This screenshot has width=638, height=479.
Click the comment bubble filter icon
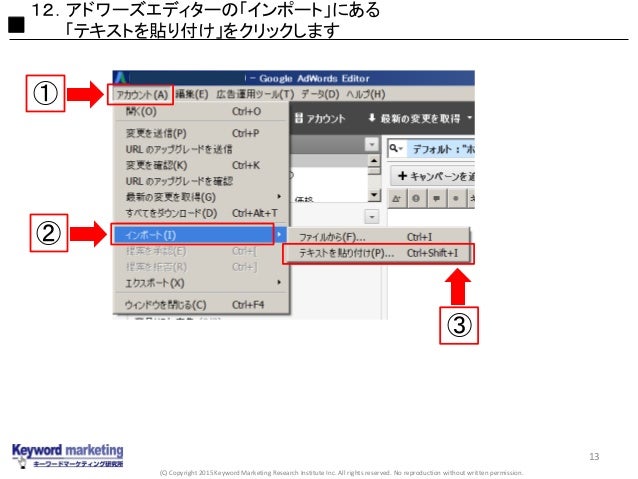[436, 199]
